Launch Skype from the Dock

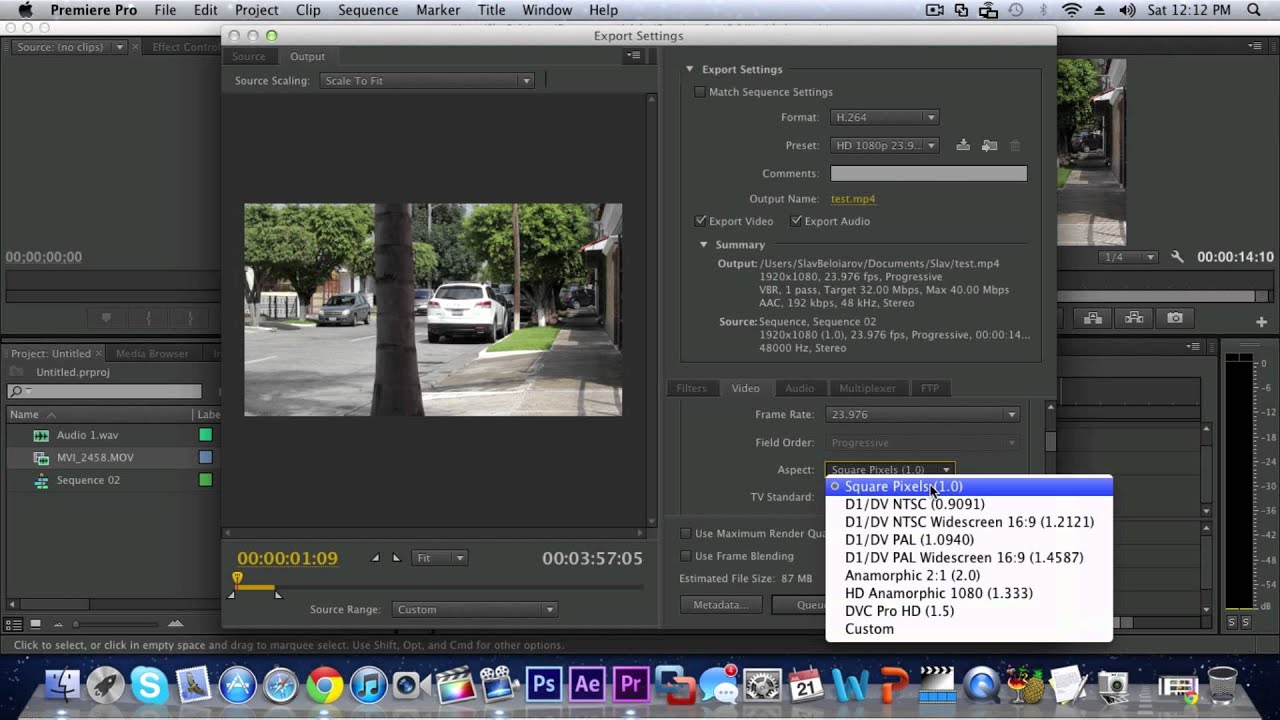(x=150, y=686)
